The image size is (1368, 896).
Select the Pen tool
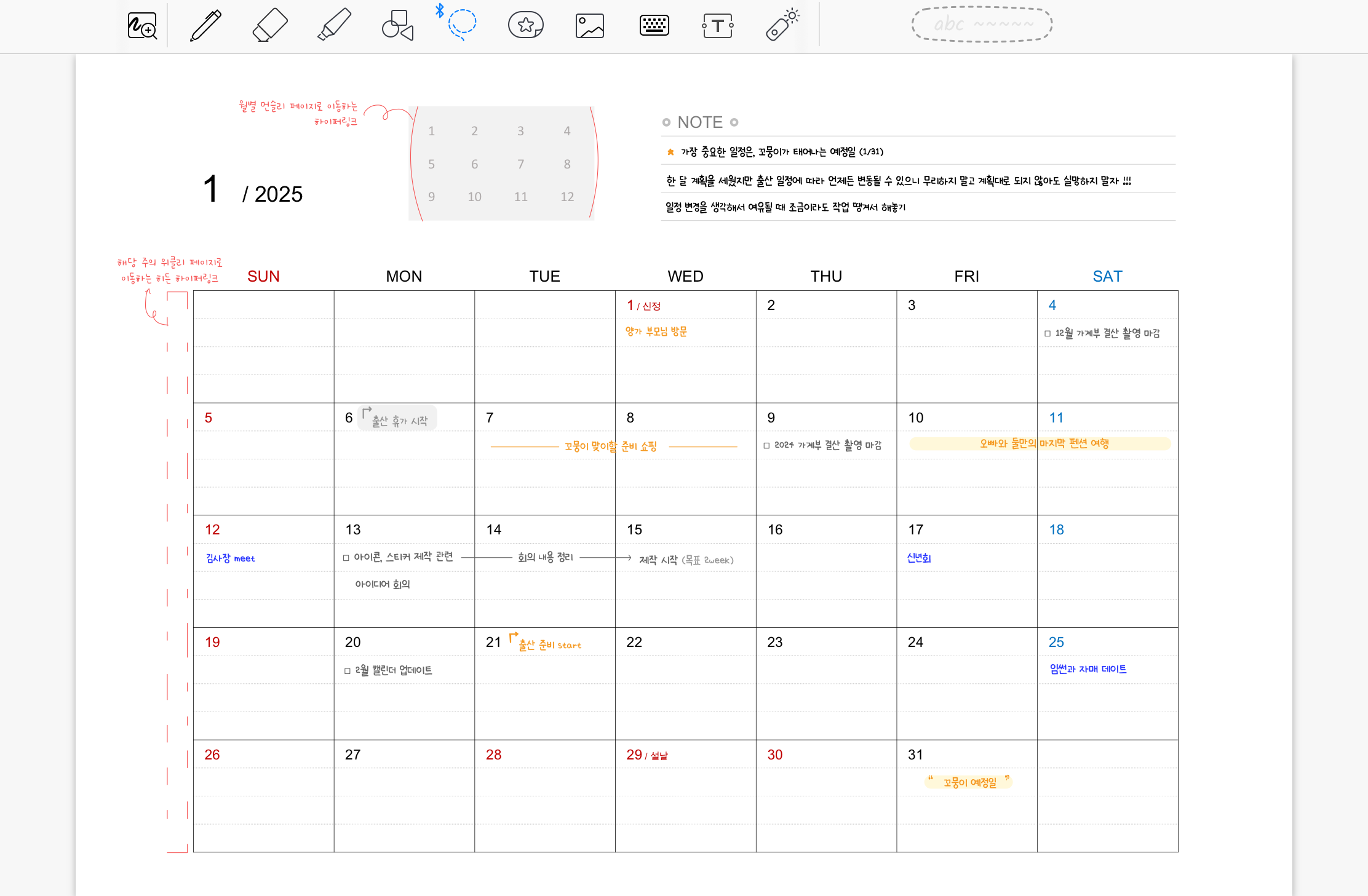pyautogui.click(x=205, y=26)
